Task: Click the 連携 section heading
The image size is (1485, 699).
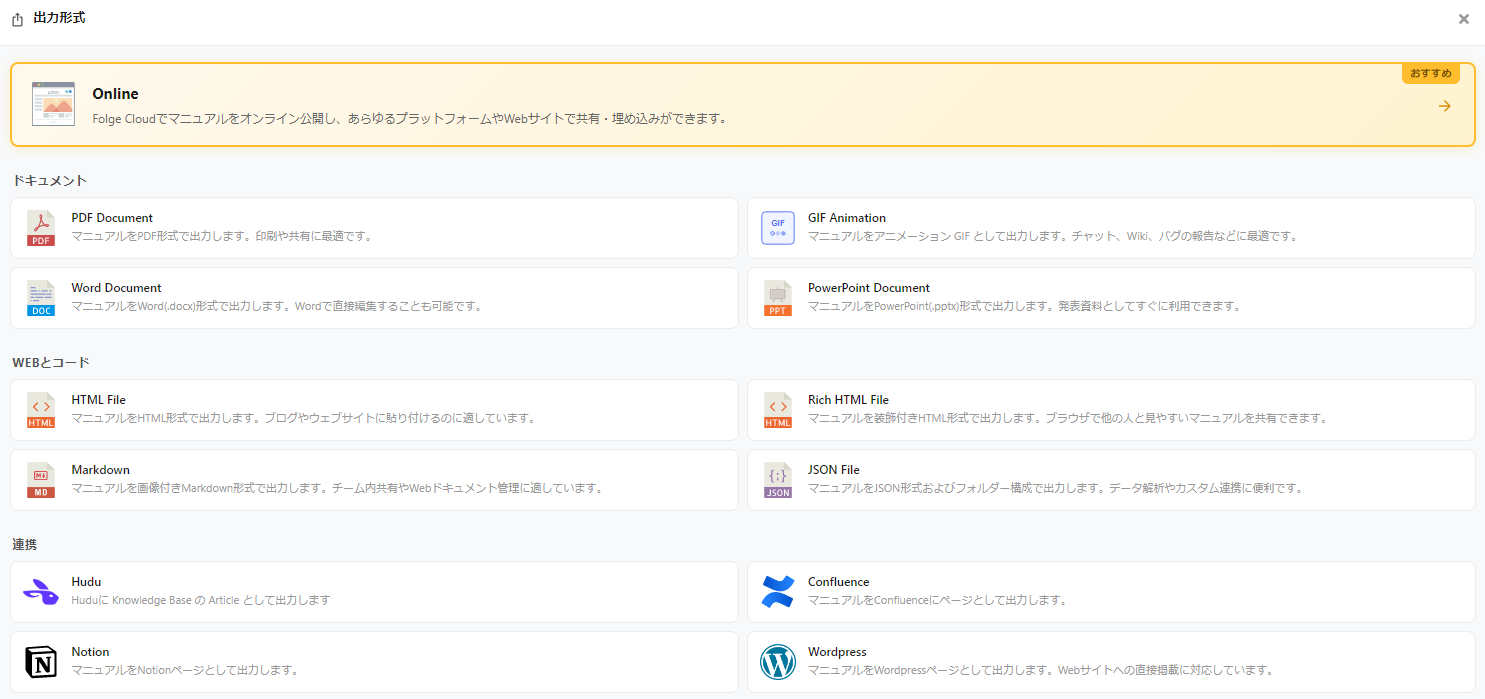Action: 26,545
